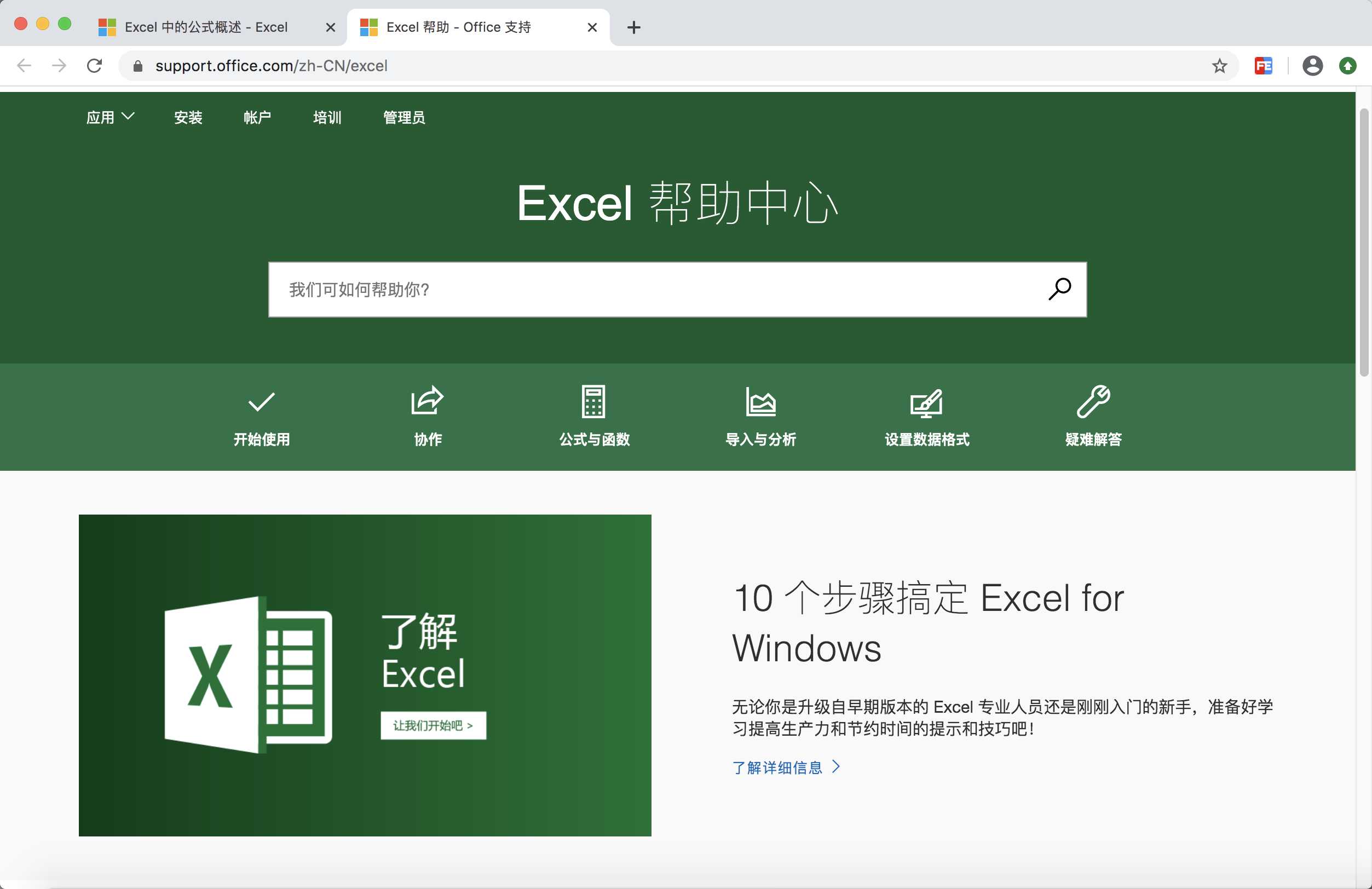The width and height of the screenshot is (1372, 889).
Task: Click the chevron after 了解详细信息
Action: pyautogui.click(x=836, y=767)
